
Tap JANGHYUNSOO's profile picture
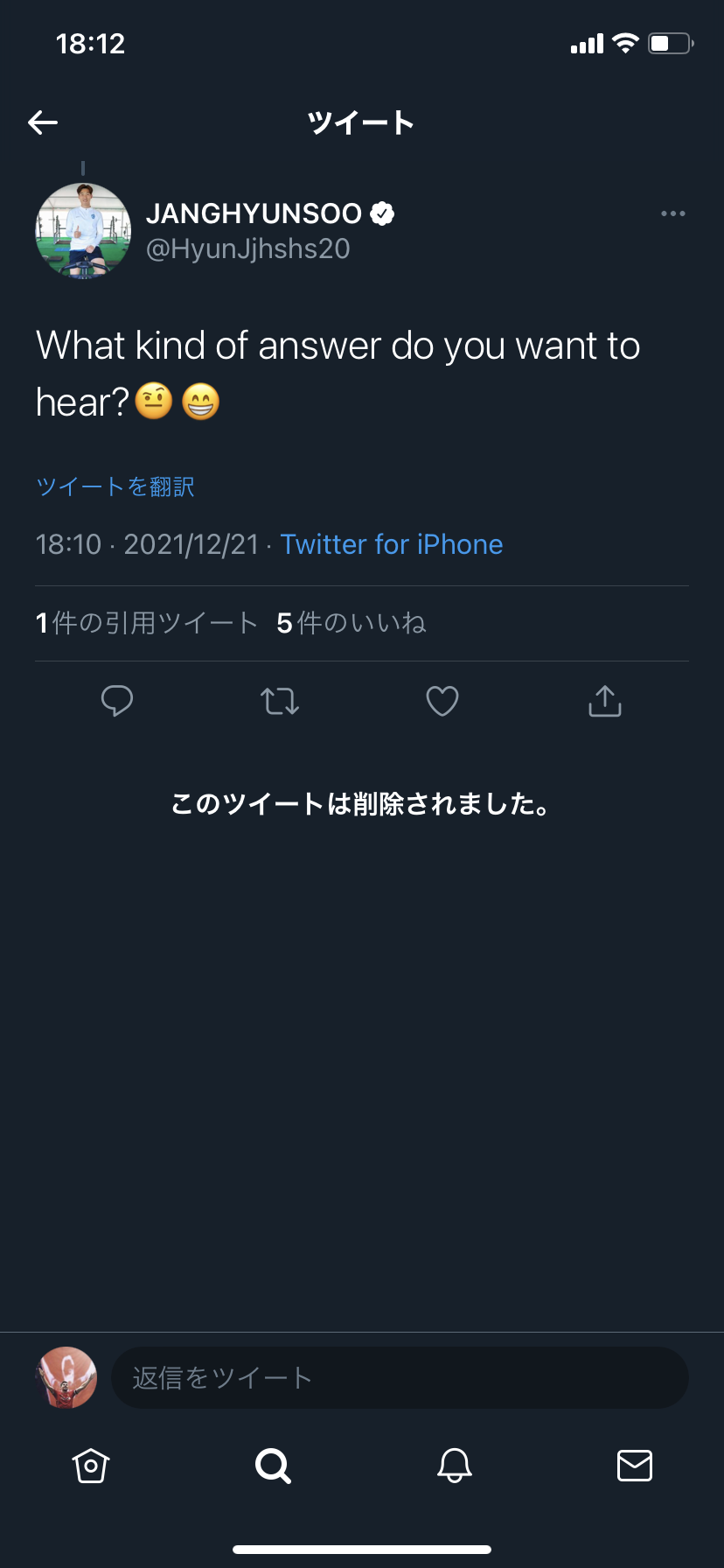point(83,231)
